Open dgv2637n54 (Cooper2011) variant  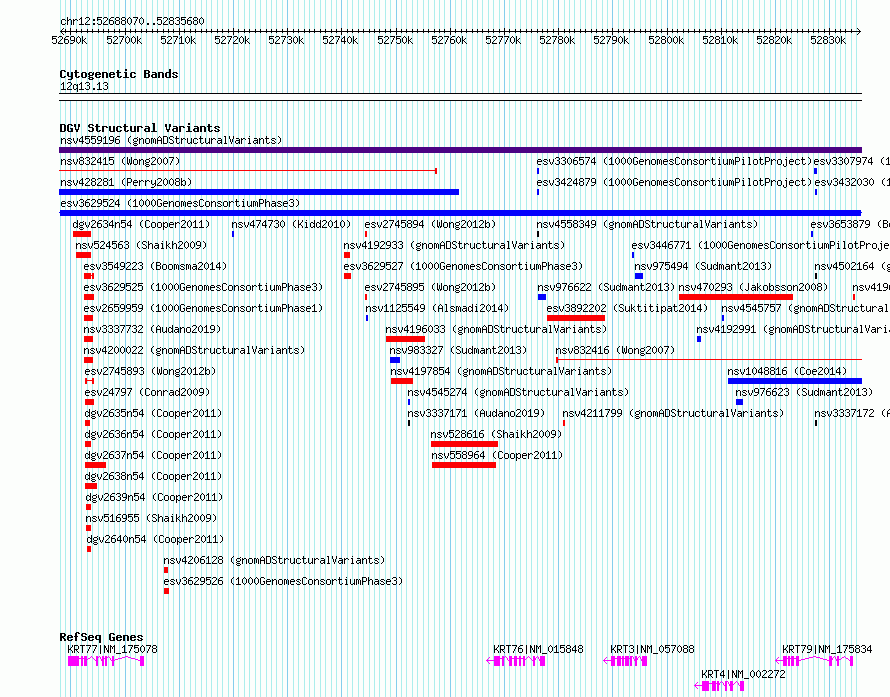click(154, 455)
